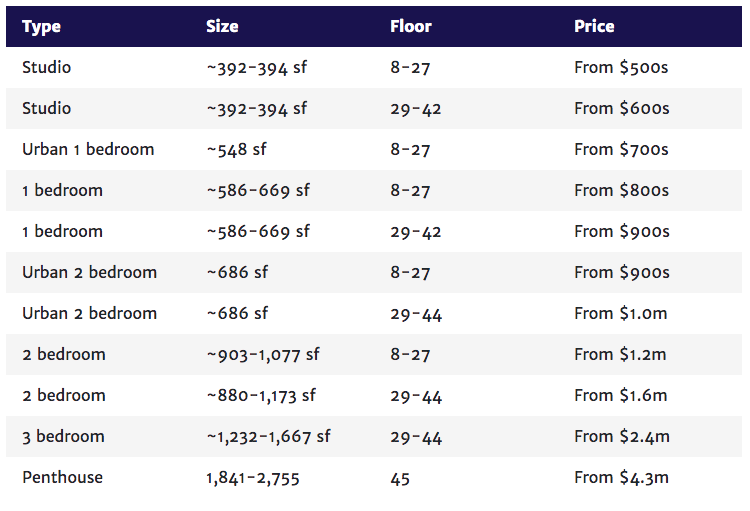Viewport: 750px width, 511px height.
Task: Click the From $2.4m price
Action: 622,436
